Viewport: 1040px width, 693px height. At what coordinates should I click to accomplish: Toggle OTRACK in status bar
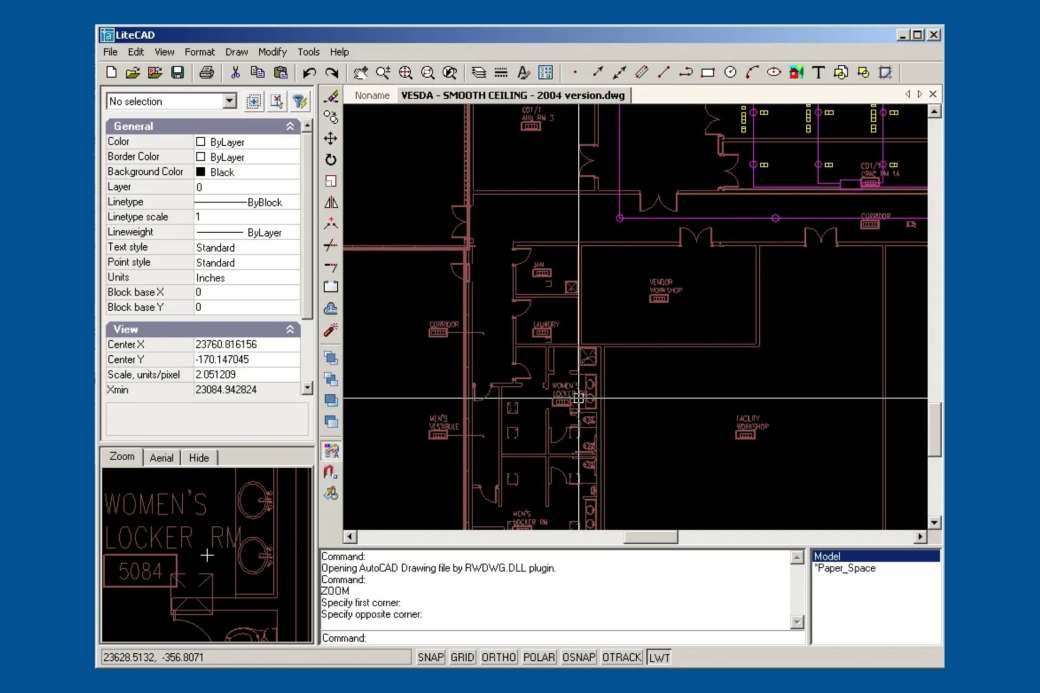pos(621,657)
